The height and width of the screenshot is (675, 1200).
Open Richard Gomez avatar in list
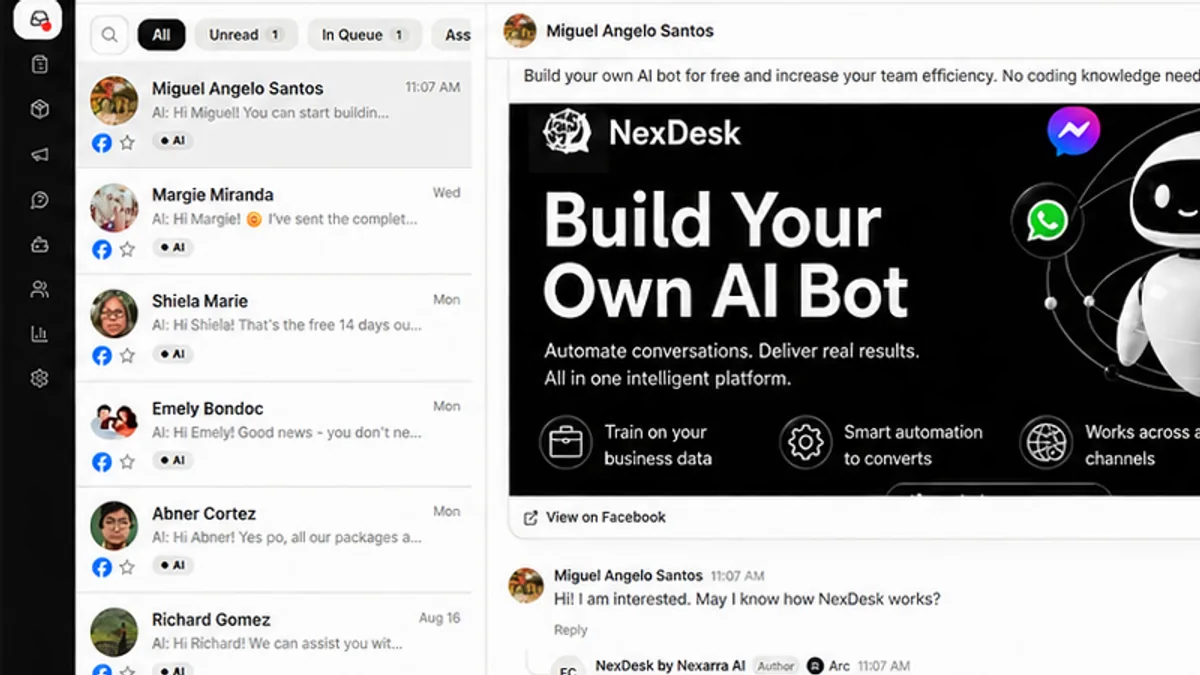(x=114, y=631)
